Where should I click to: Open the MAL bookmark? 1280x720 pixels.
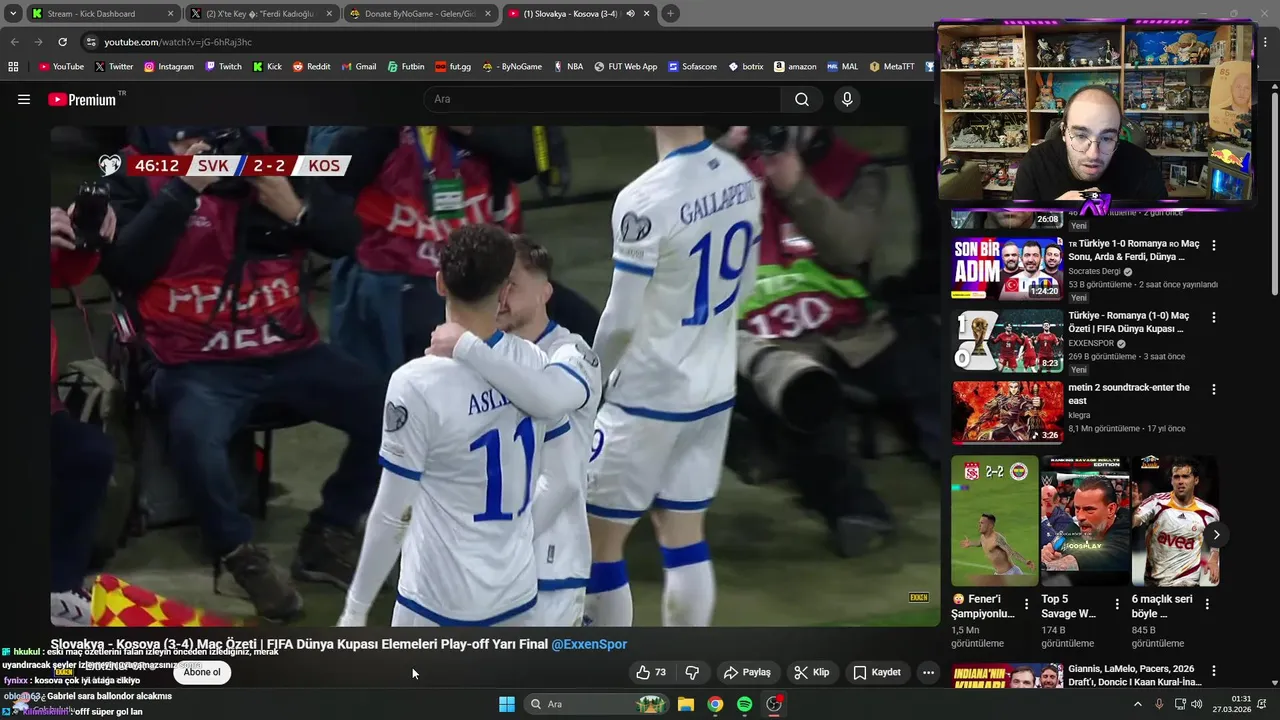click(x=842, y=66)
